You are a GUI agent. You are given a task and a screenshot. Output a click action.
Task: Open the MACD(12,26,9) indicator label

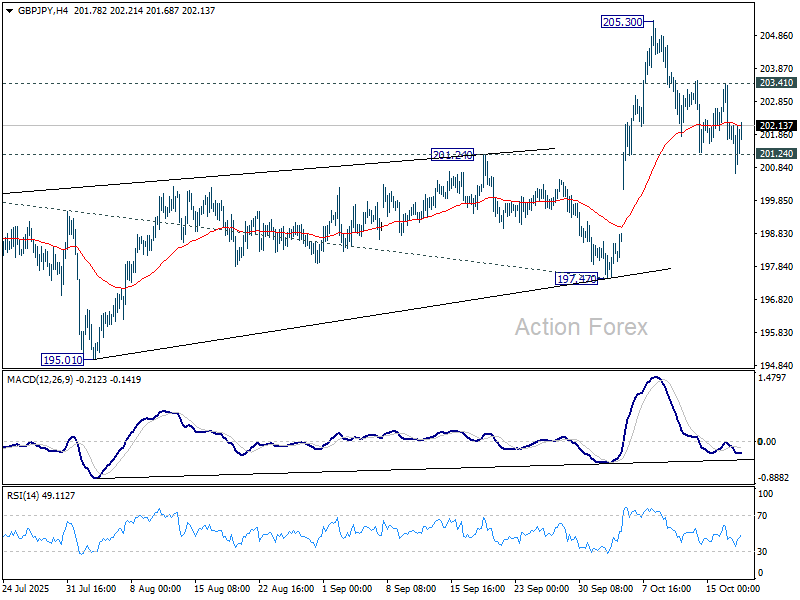tap(45, 380)
